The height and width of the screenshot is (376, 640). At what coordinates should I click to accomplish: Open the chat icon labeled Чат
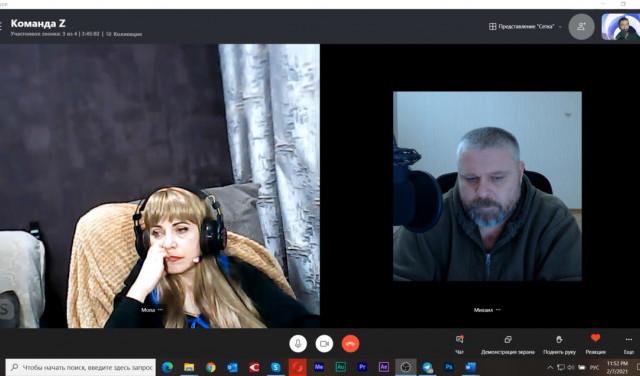pyautogui.click(x=459, y=344)
